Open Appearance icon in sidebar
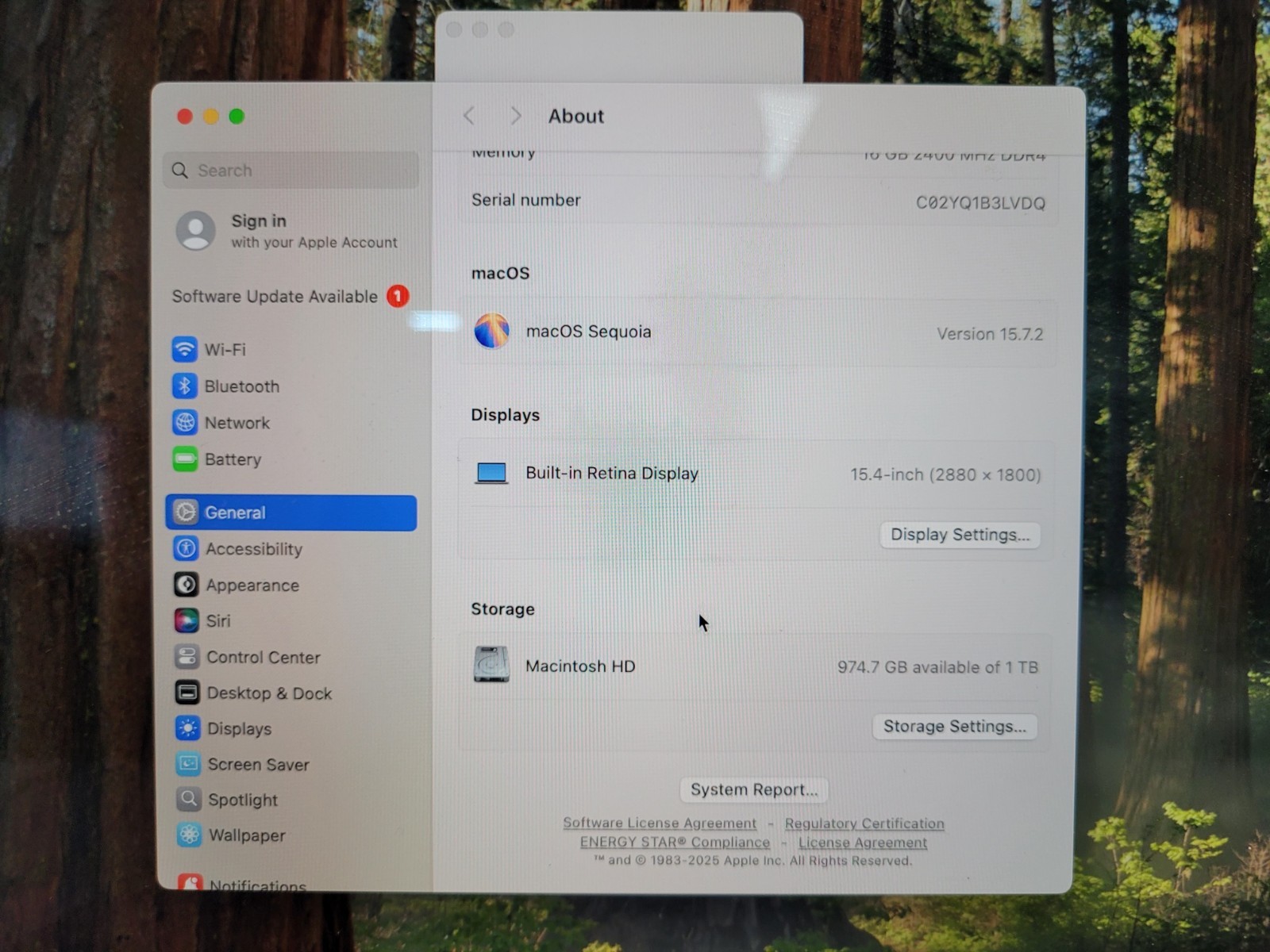Viewport: 1270px width, 952px height. click(x=187, y=585)
